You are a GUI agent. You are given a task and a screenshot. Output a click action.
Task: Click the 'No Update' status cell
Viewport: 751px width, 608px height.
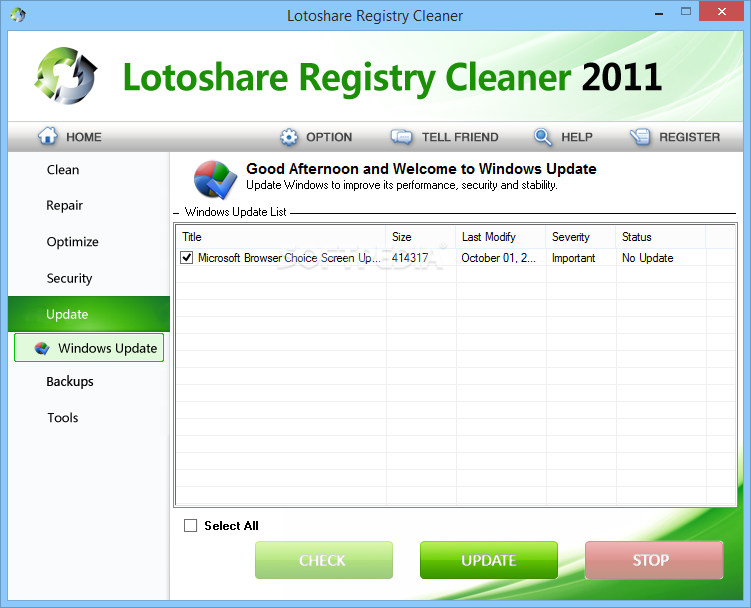pos(648,258)
